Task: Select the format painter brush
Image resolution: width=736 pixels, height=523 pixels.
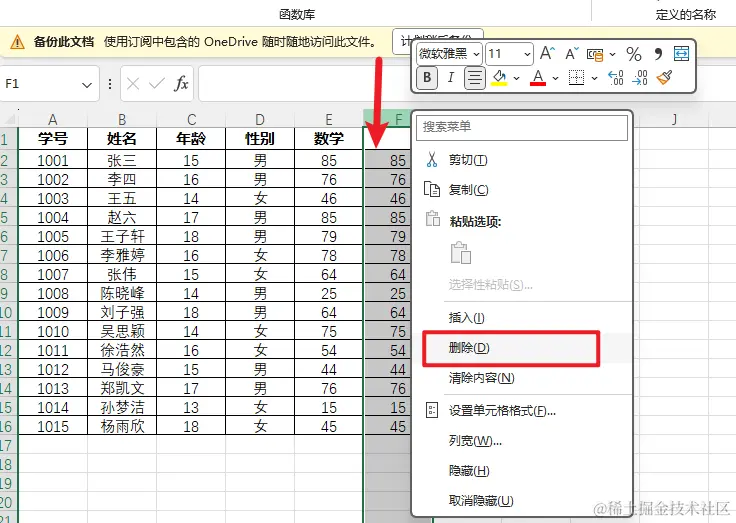Action: pyautogui.click(x=664, y=77)
